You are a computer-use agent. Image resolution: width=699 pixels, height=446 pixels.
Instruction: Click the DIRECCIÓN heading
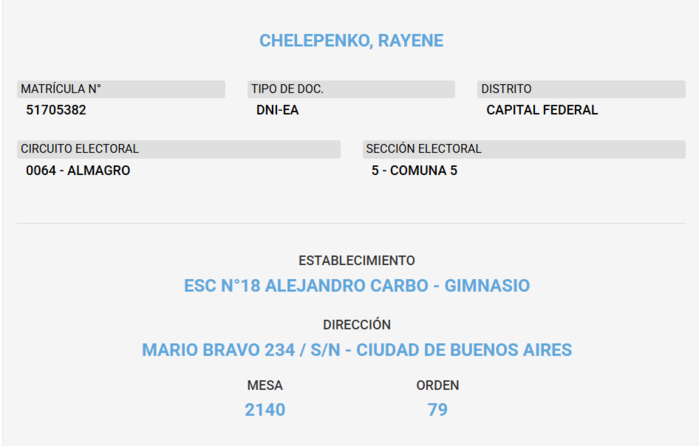click(x=356, y=325)
